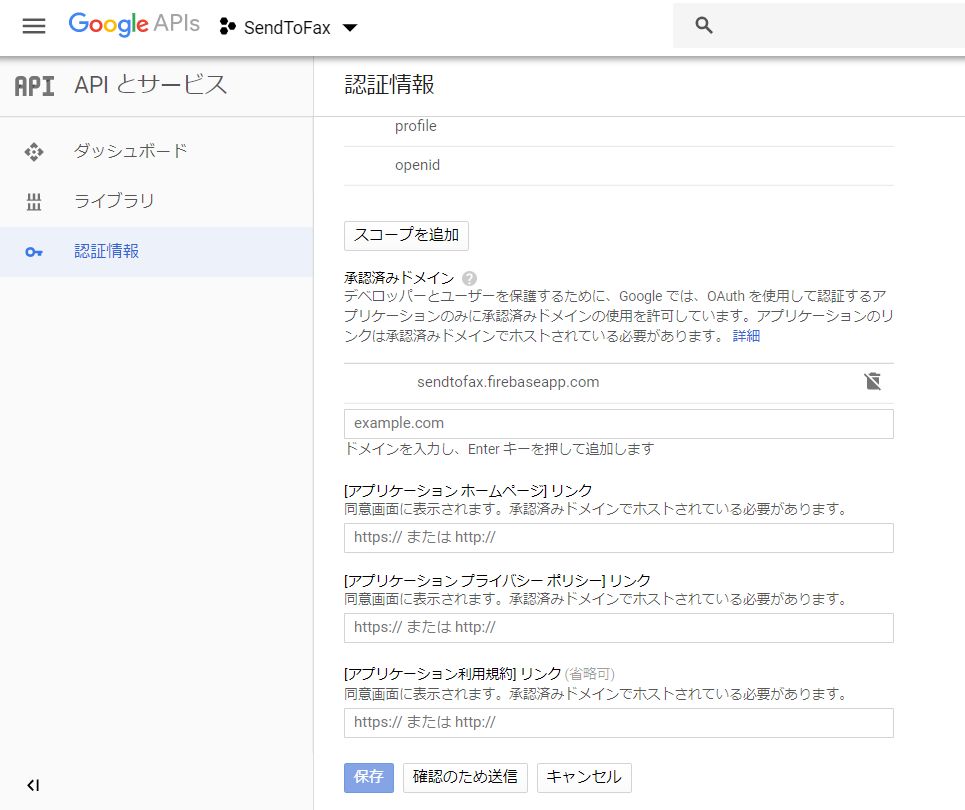Open the 詳細 link
The height and width of the screenshot is (810, 965).
746,335
